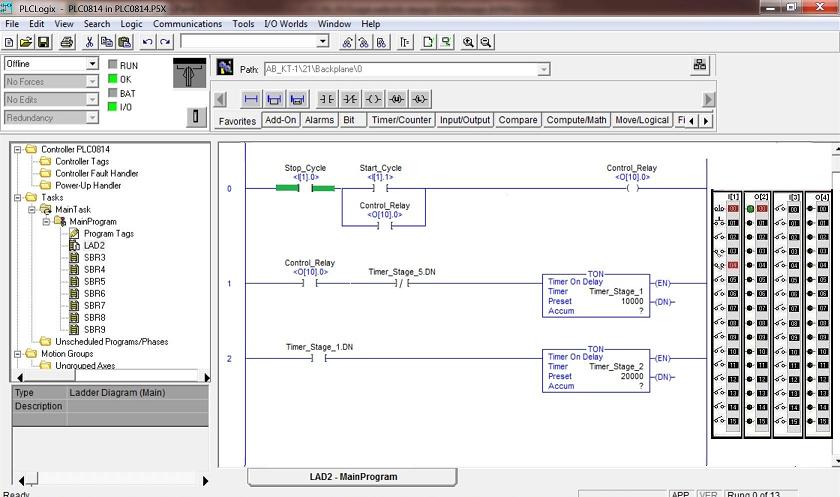Click the LAD2 - MainProgram routine tab
Screen dimensions: 840x497
(352, 477)
